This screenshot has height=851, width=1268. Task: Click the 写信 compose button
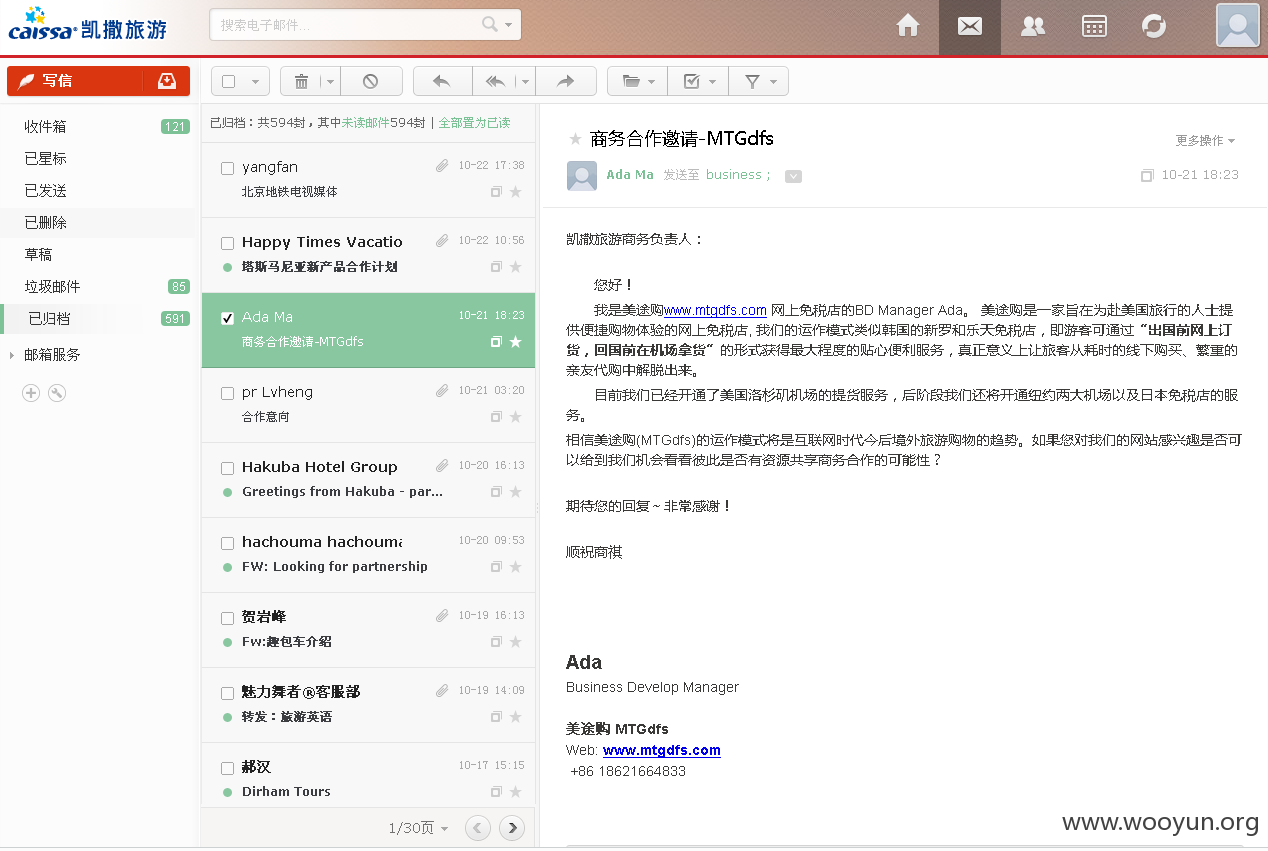click(75, 81)
